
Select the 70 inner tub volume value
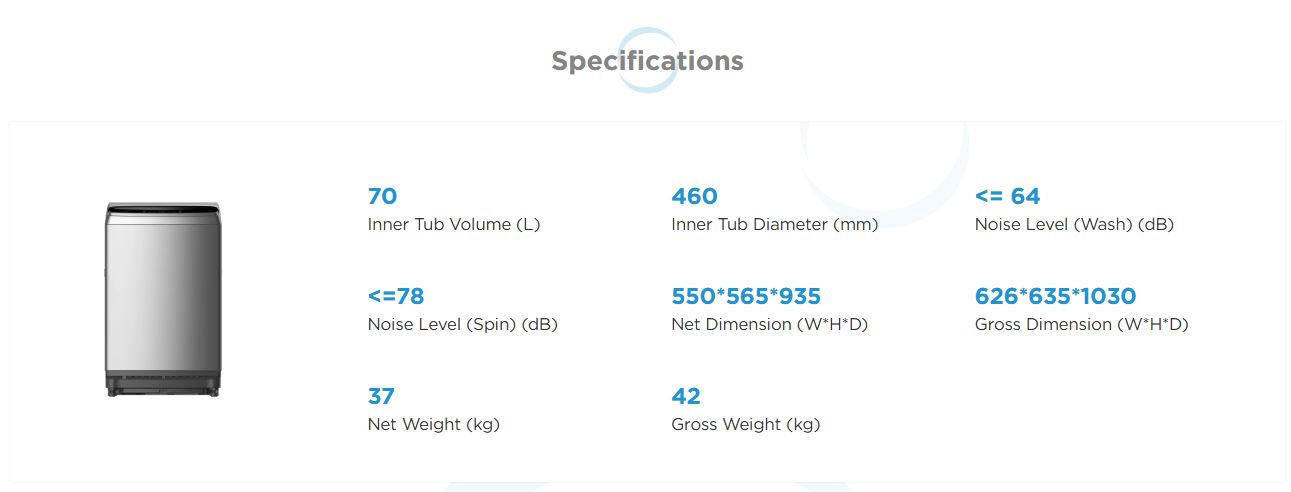[382, 196]
